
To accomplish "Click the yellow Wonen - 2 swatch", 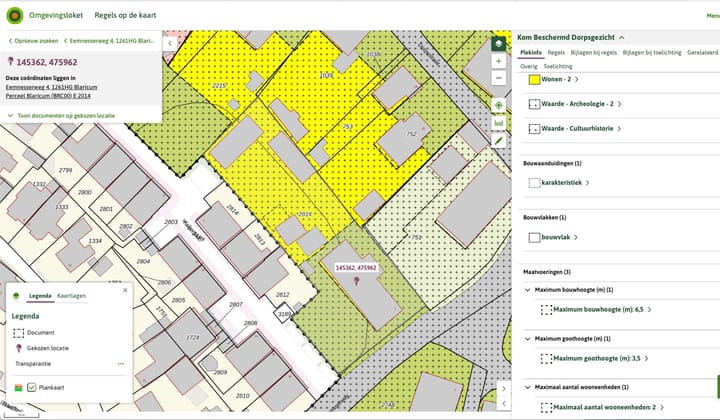I will click(x=534, y=78).
